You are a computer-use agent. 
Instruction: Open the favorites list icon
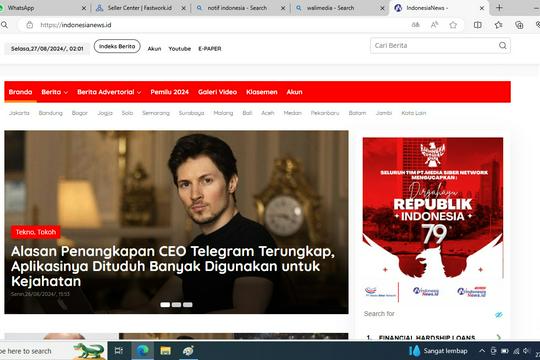[x=498, y=25]
